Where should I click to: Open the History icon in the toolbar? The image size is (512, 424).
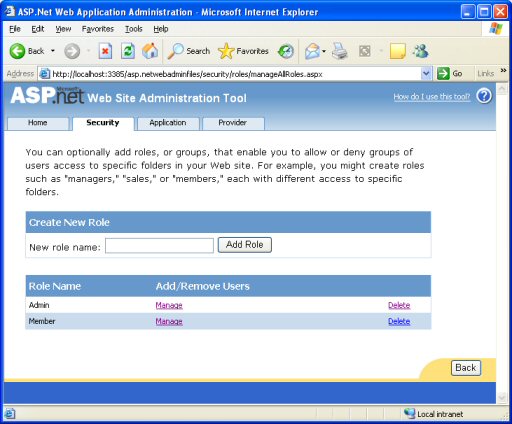tap(286, 51)
